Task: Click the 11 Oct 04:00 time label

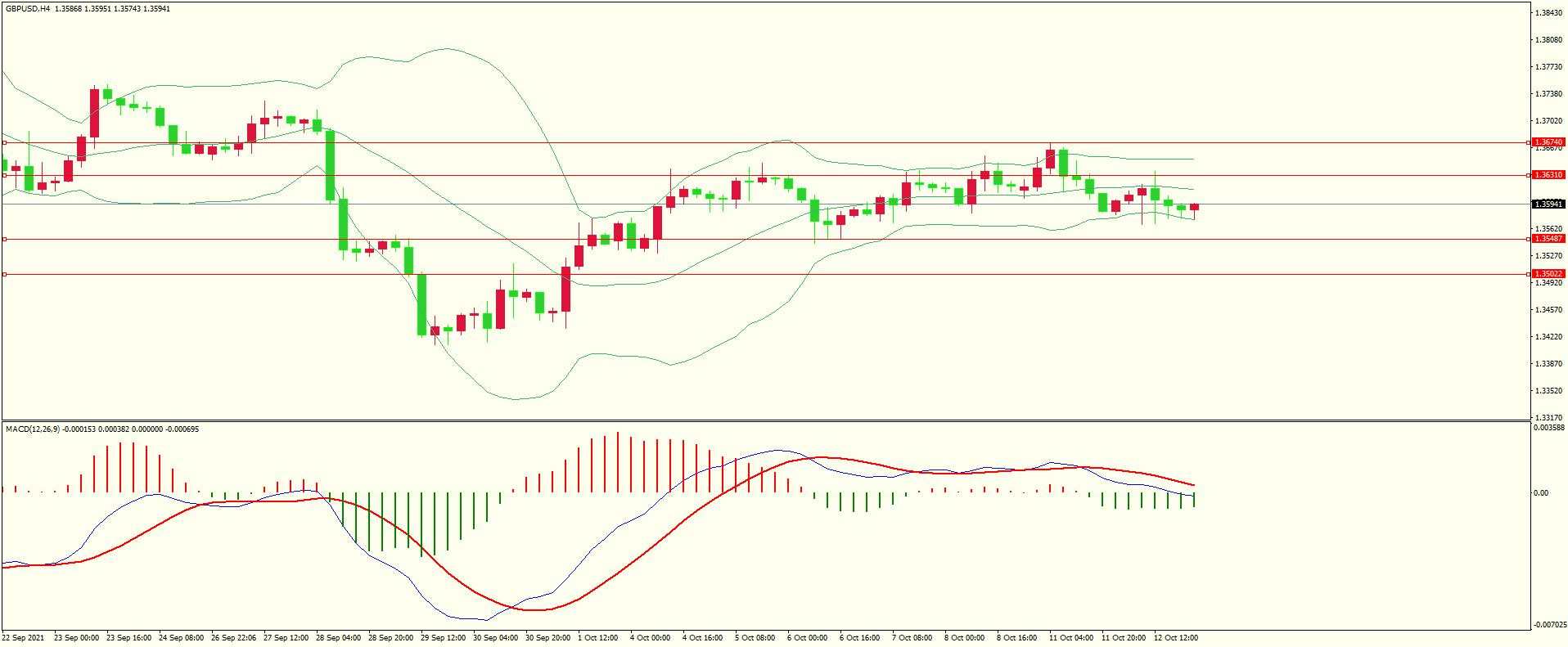Action: tap(1071, 637)
